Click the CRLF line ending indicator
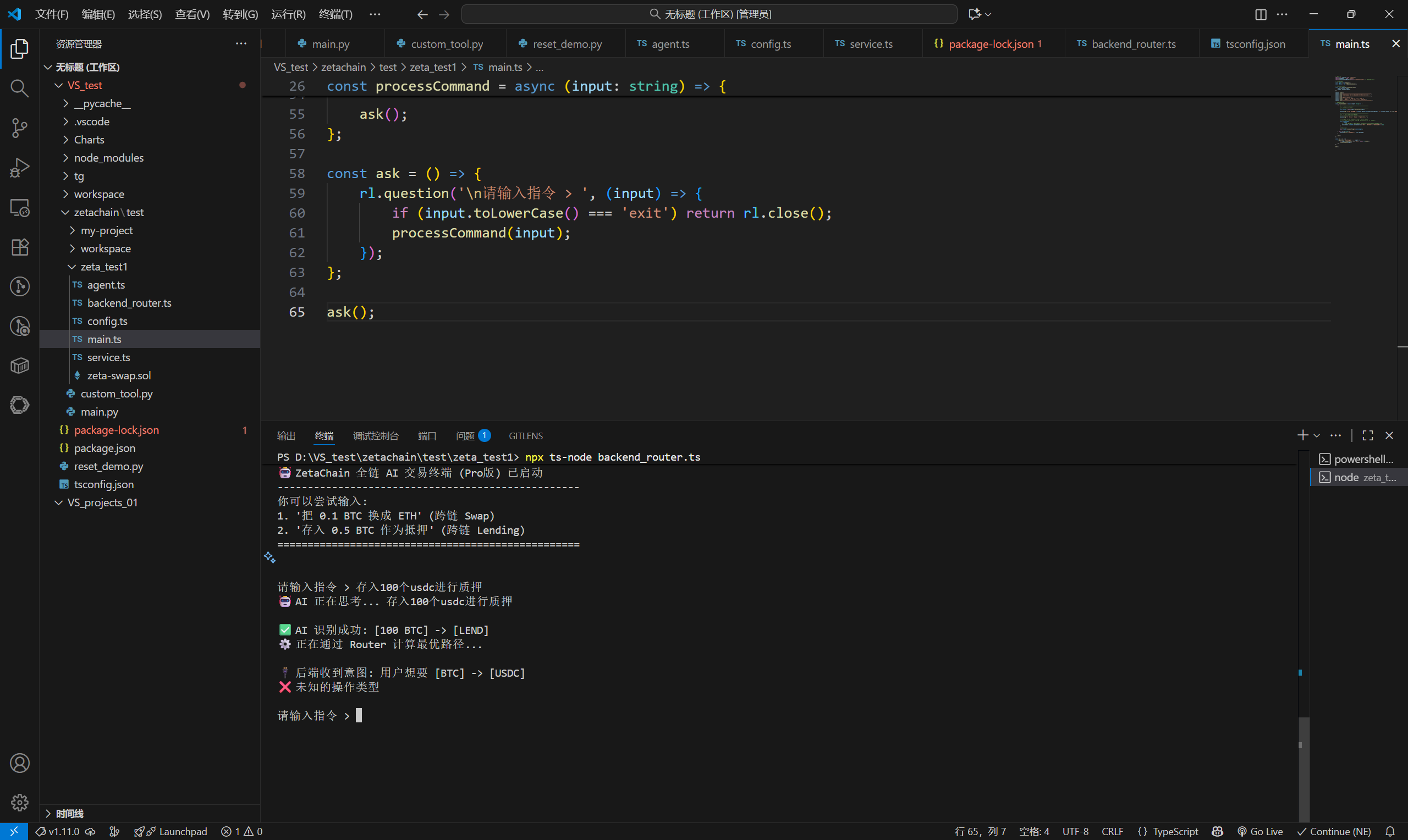This screenshot has height=840, width=1408. click(x=1113, y=831)
